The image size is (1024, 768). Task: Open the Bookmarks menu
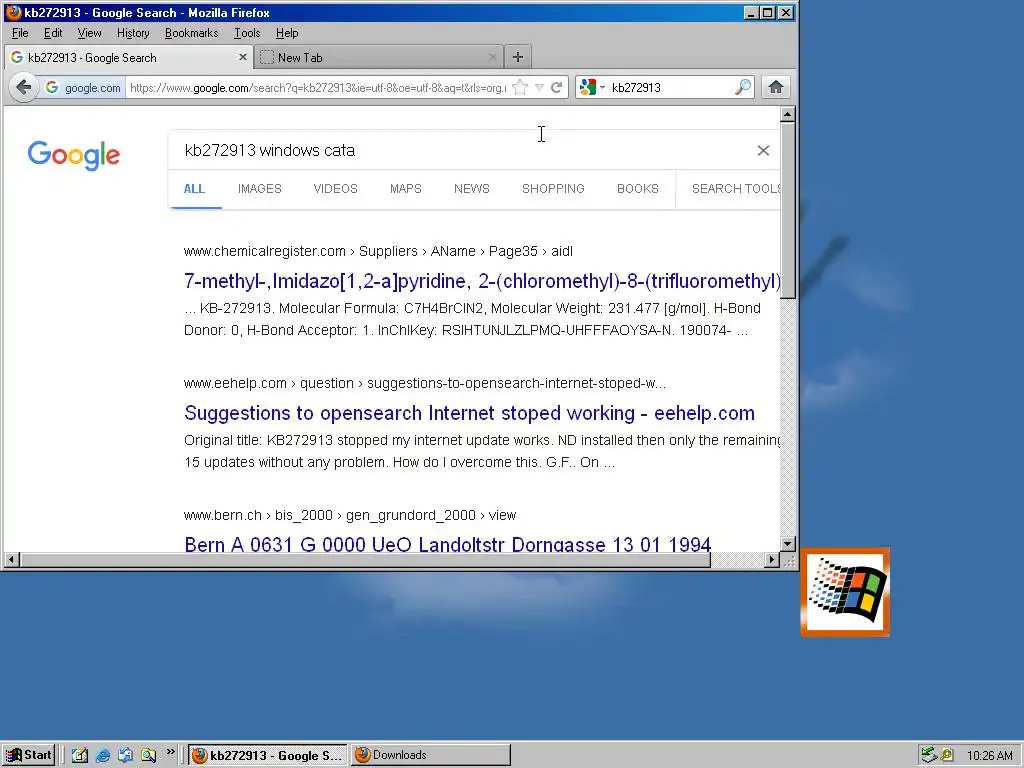191,33
